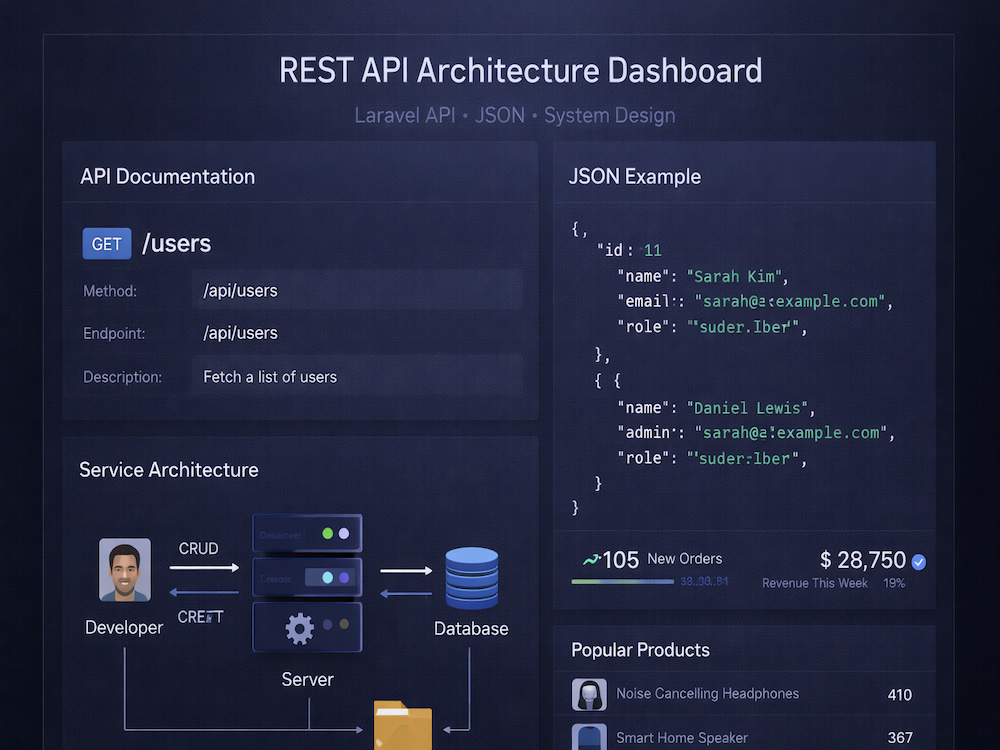Click the 105 New Orders value
This screenshot has width=1000, height=750.
pyautogui.click(x=621, y=560)
